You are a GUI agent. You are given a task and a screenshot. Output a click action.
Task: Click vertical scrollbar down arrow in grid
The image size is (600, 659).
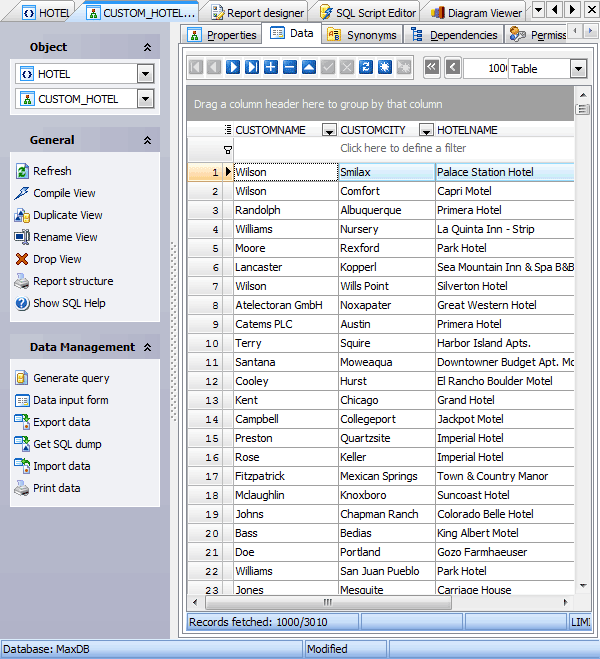pos(583,585)
